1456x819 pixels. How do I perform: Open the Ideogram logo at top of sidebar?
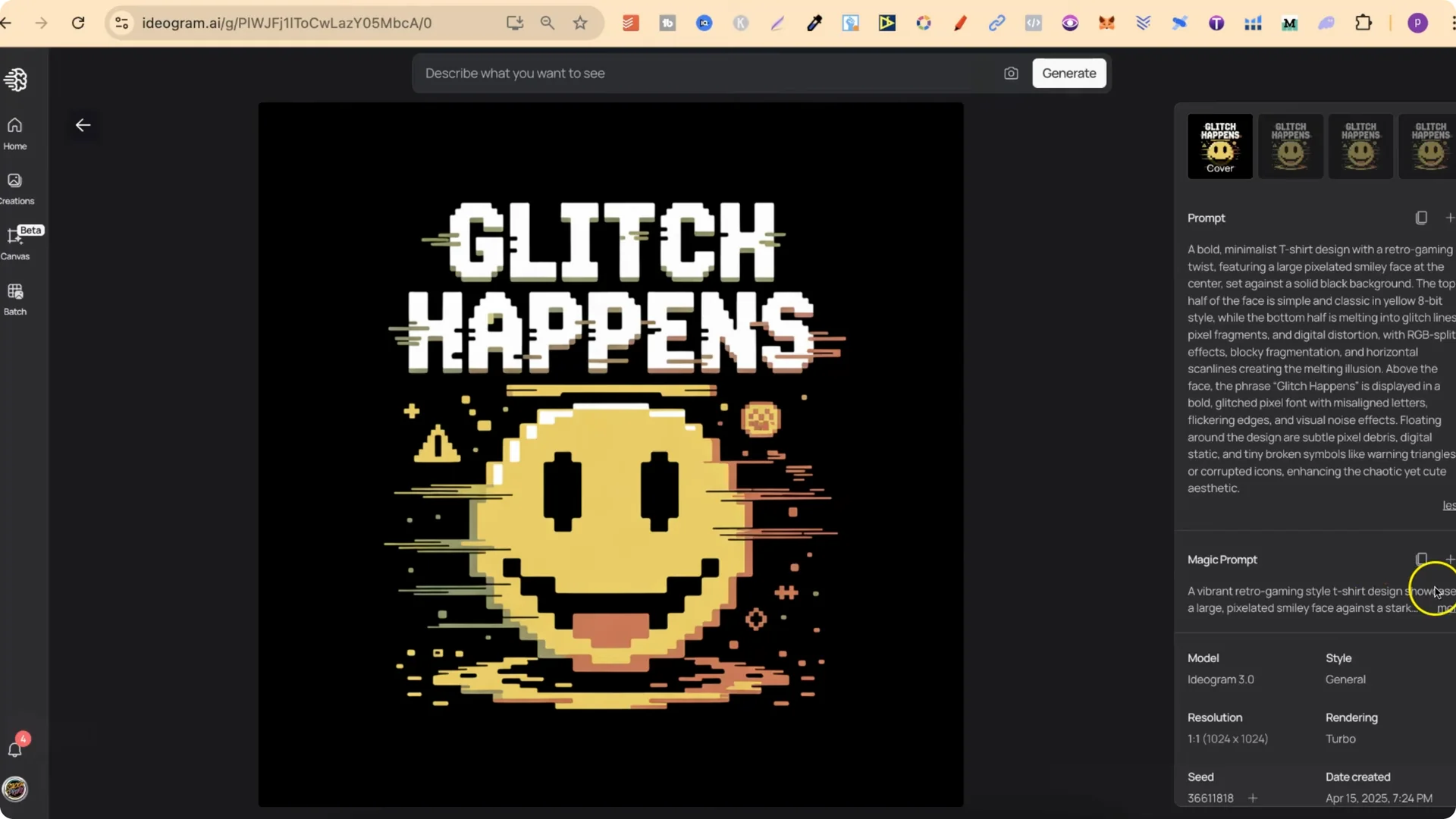tap(16, 79)
